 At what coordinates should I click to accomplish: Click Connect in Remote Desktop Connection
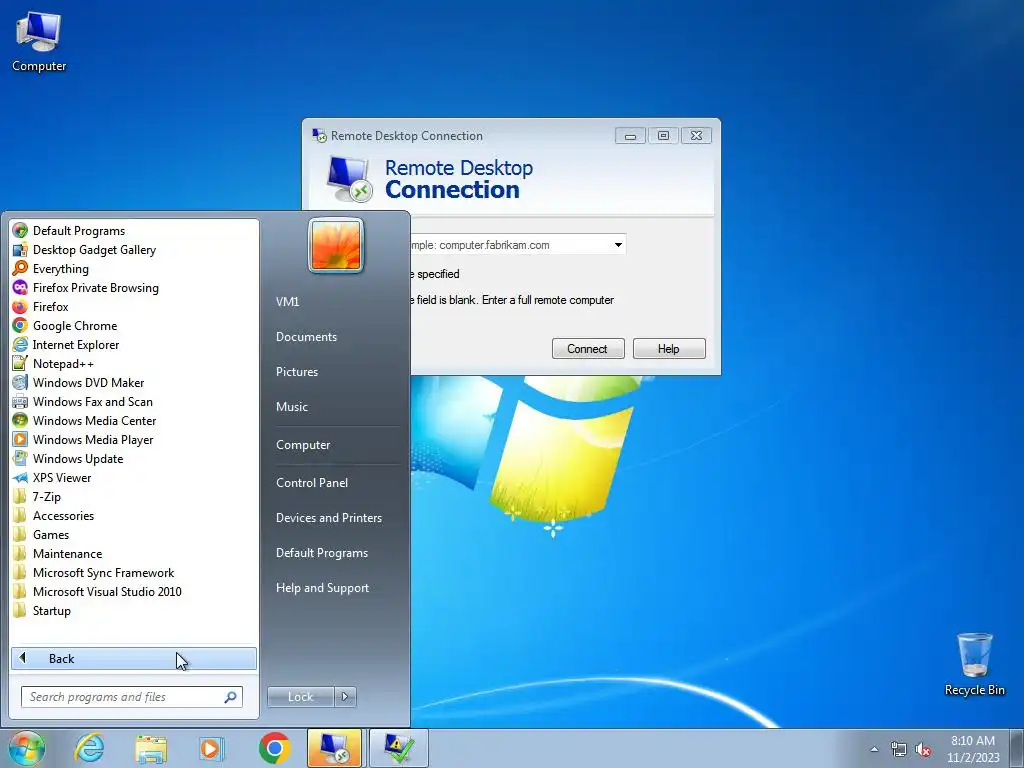pyautogui.click(x=588, y=349)
